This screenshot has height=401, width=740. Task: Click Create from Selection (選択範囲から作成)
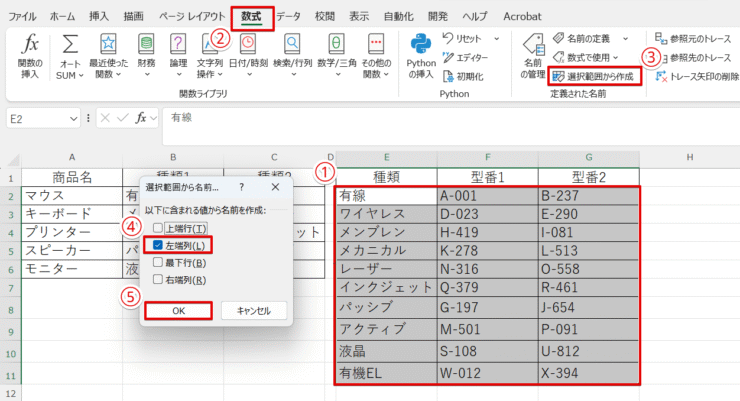(594, 76)
